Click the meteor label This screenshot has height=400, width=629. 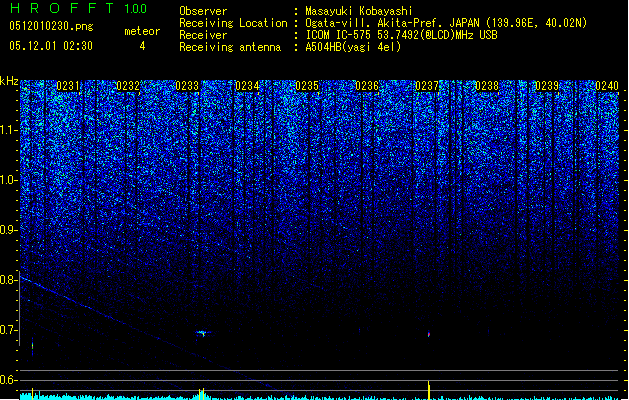click(142, 31)
